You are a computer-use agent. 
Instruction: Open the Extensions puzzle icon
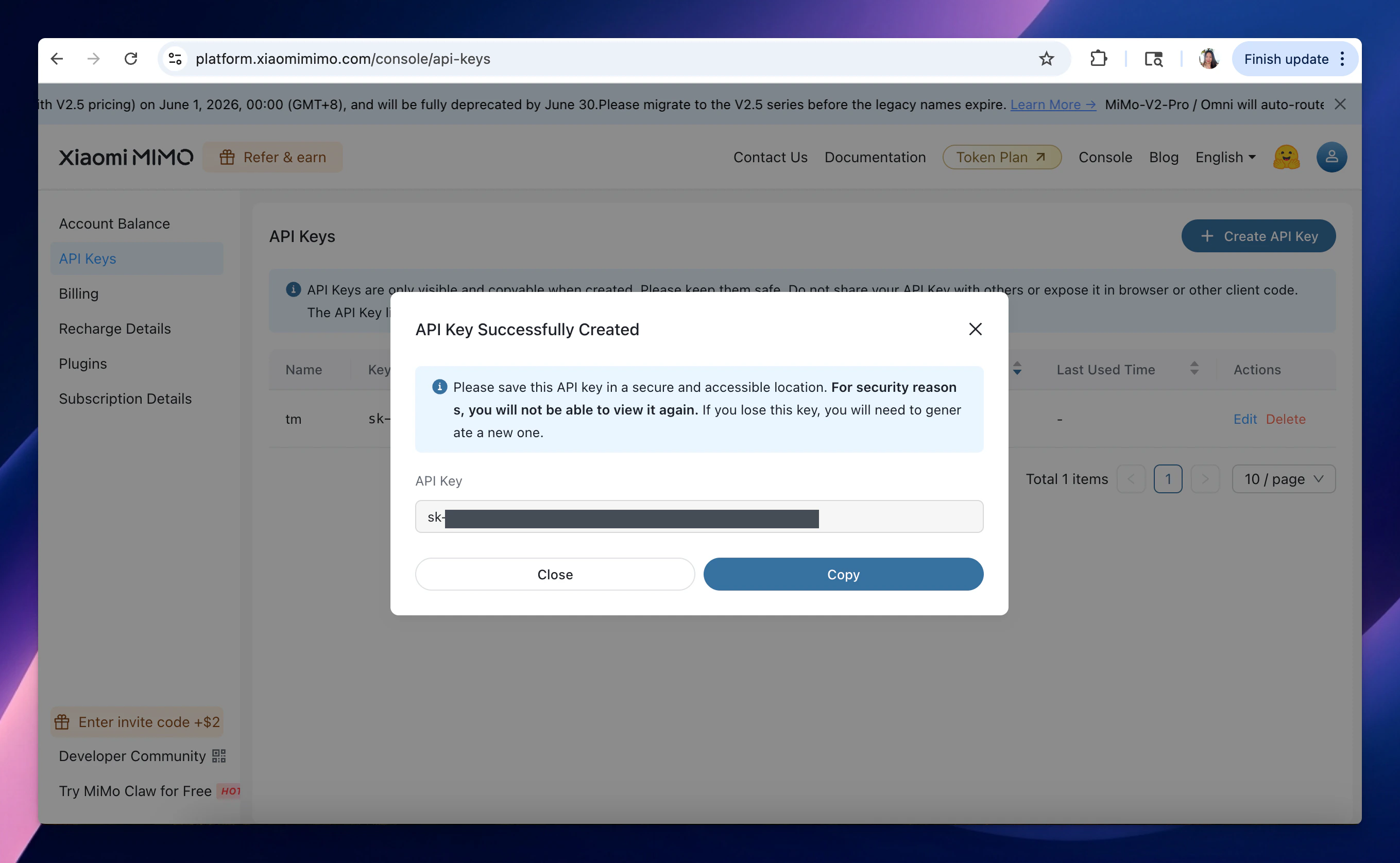coord(1098,59)
